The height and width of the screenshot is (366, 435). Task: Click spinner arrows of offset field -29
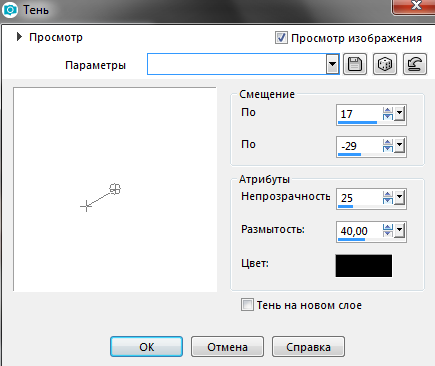(x=388, y=146)
